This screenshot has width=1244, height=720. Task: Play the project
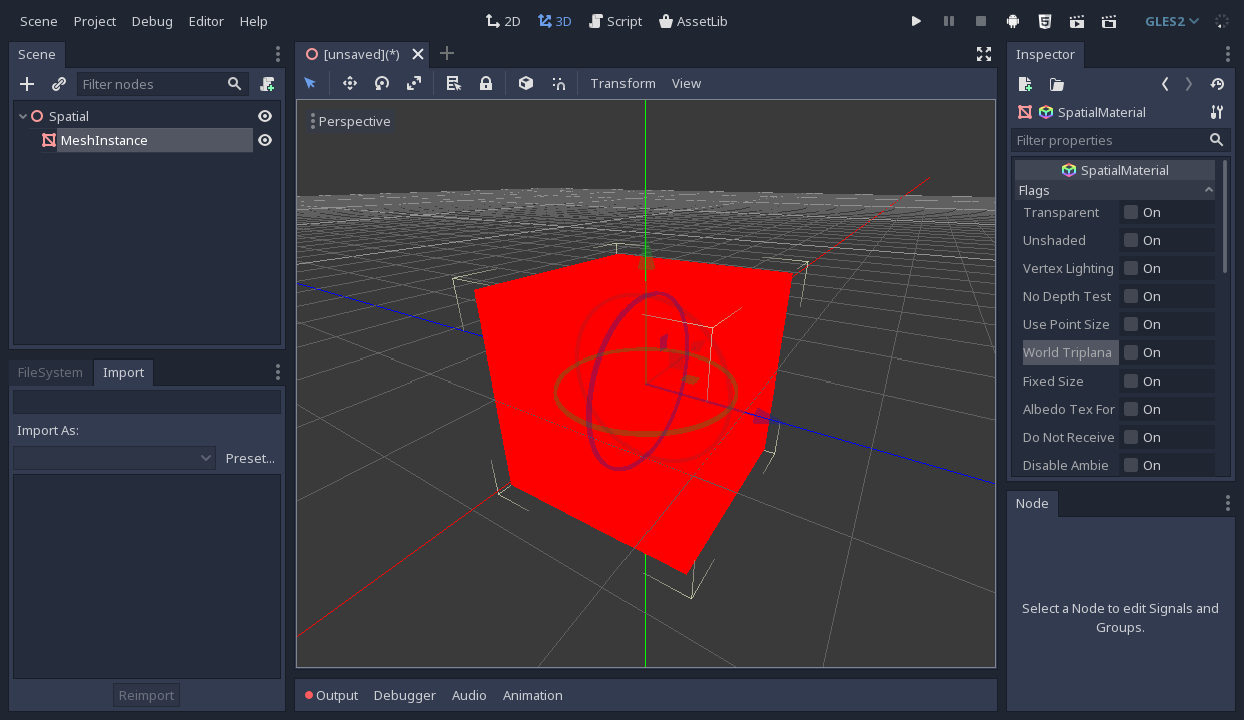916,21
